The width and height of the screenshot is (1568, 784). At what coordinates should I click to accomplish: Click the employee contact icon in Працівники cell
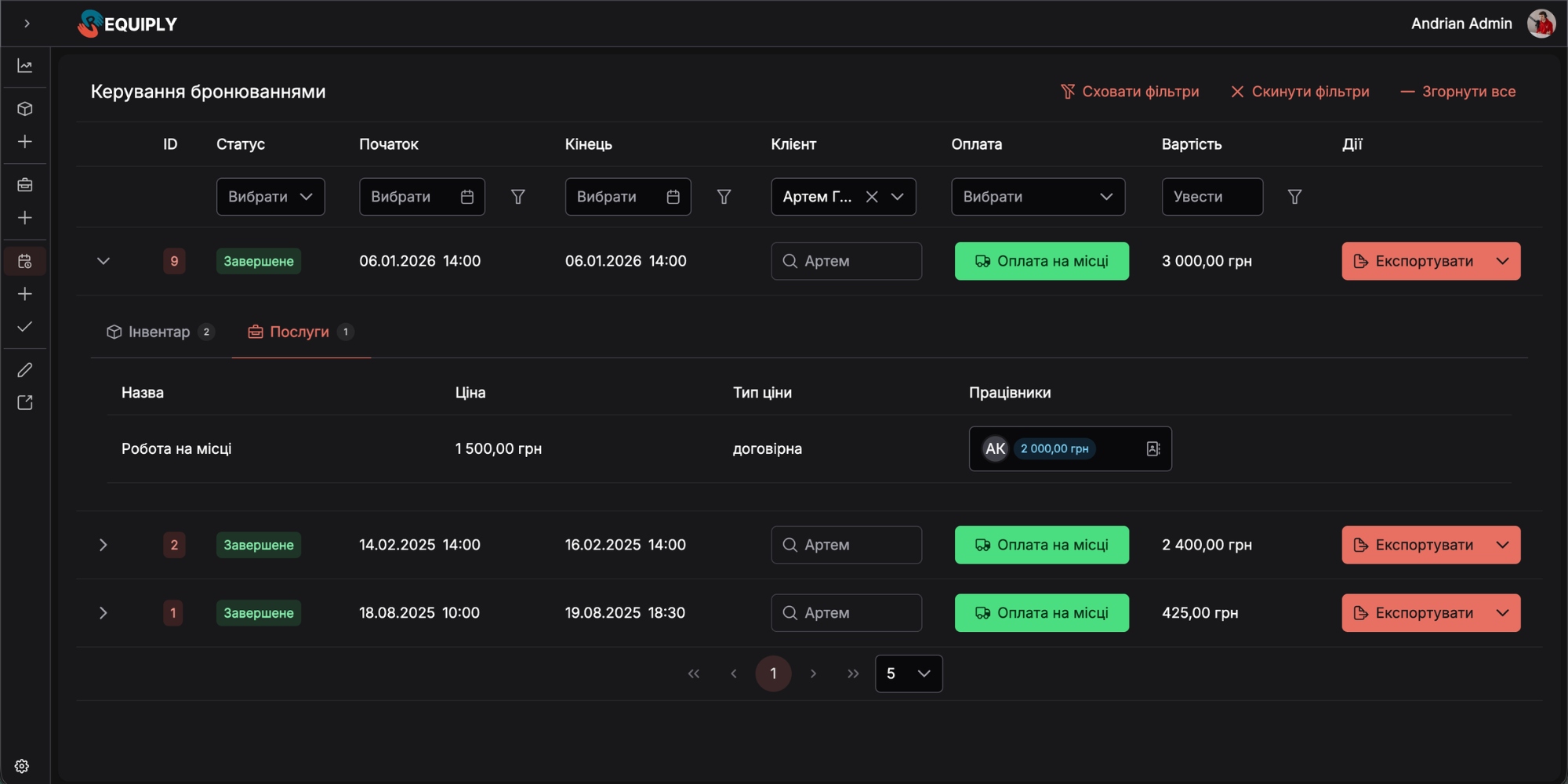[x=1152, y=448]
